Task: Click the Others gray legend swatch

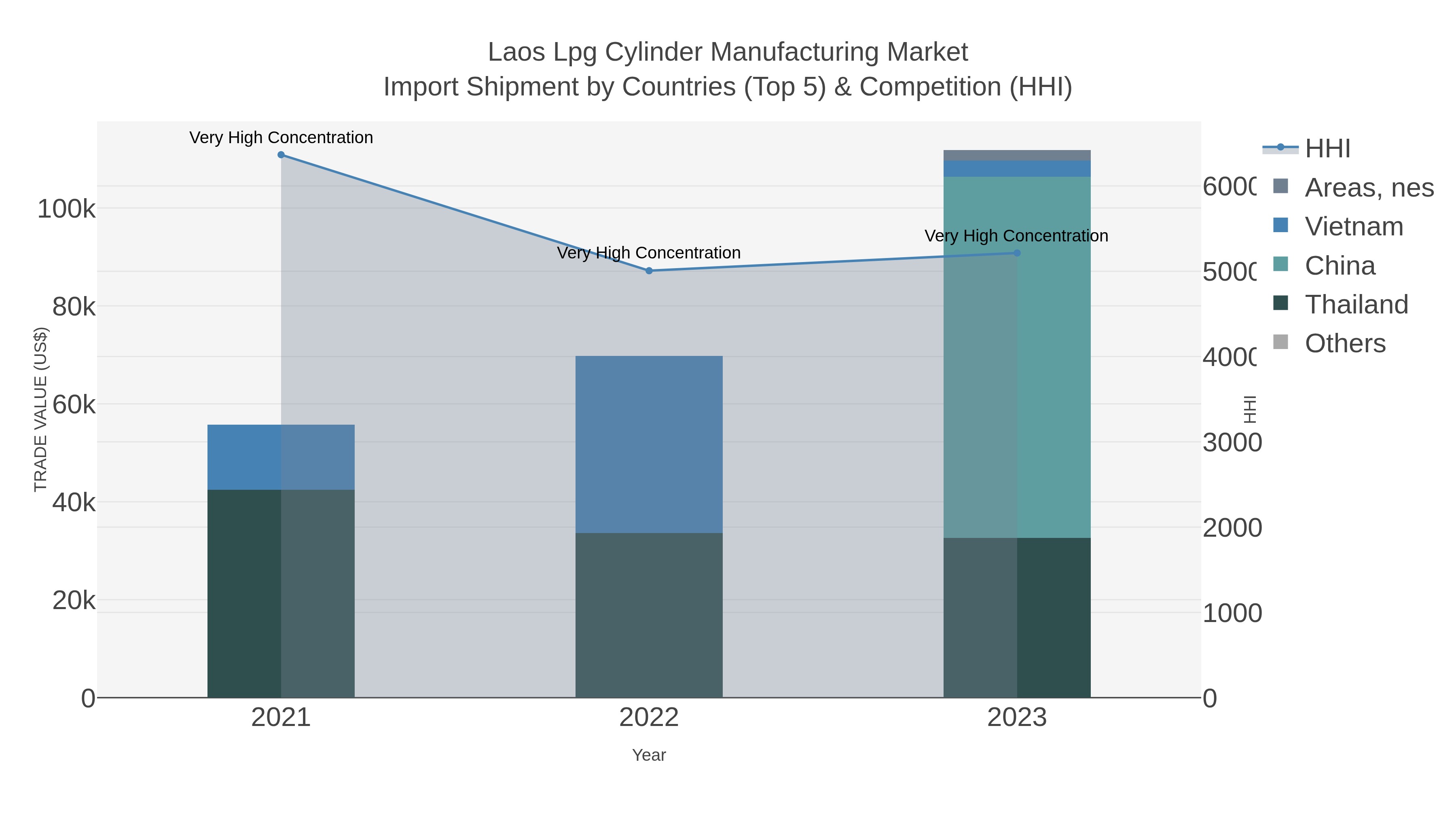Action: pyautogui.click(x=1280, y=342)
